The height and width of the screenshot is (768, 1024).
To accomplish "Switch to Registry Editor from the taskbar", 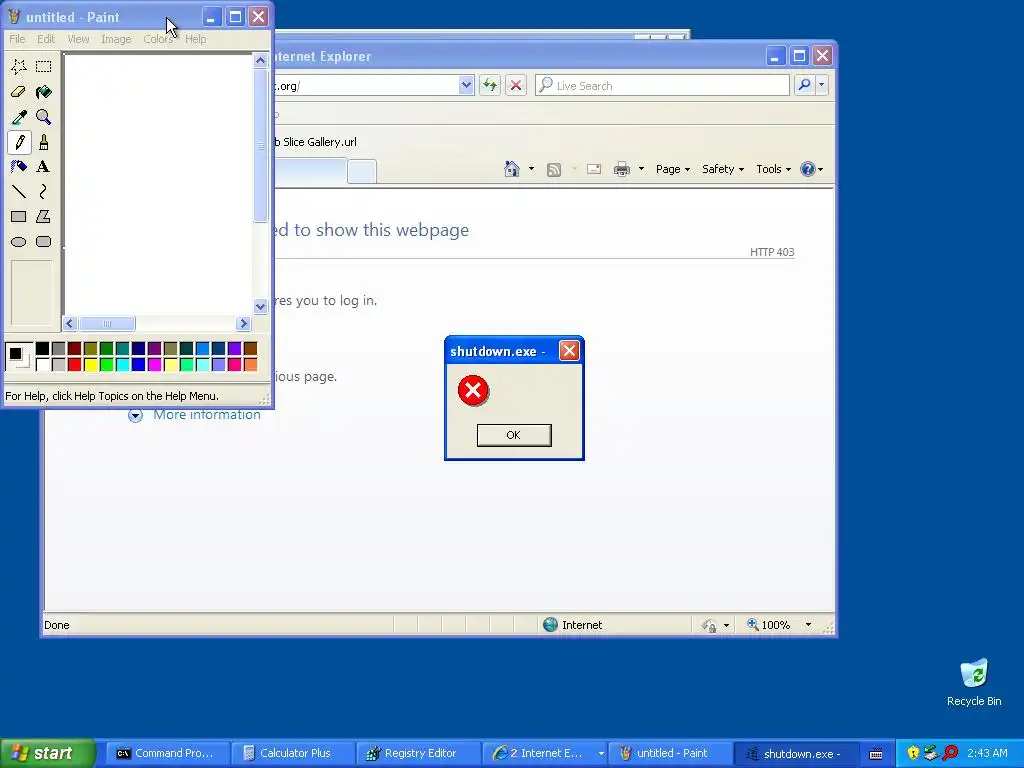I will point(419,753).
